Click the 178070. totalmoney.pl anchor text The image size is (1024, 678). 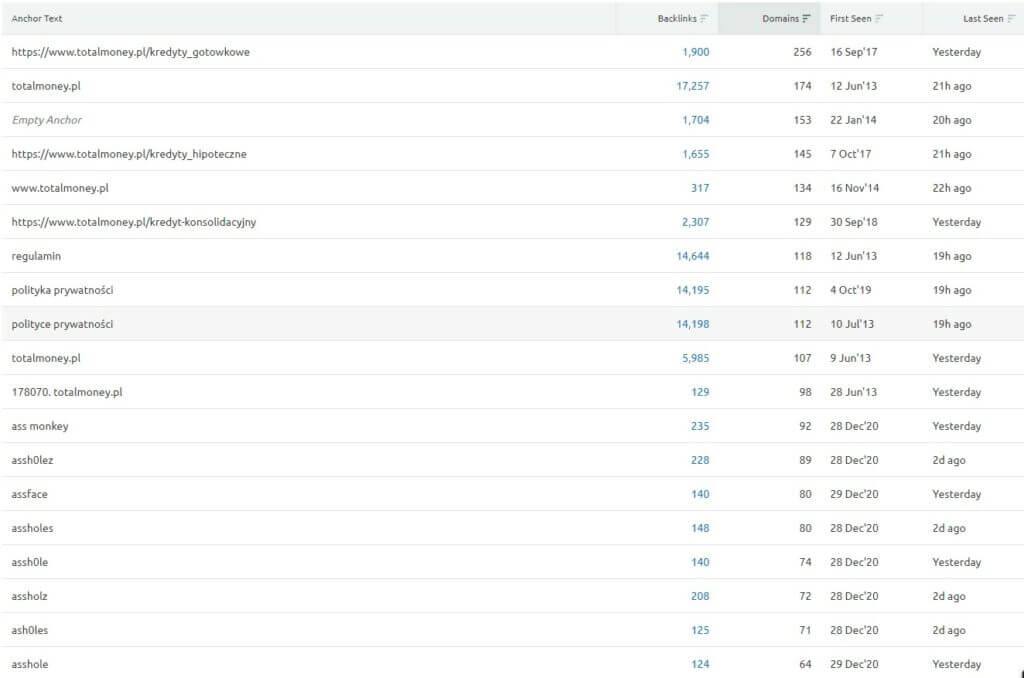point(67,392)
